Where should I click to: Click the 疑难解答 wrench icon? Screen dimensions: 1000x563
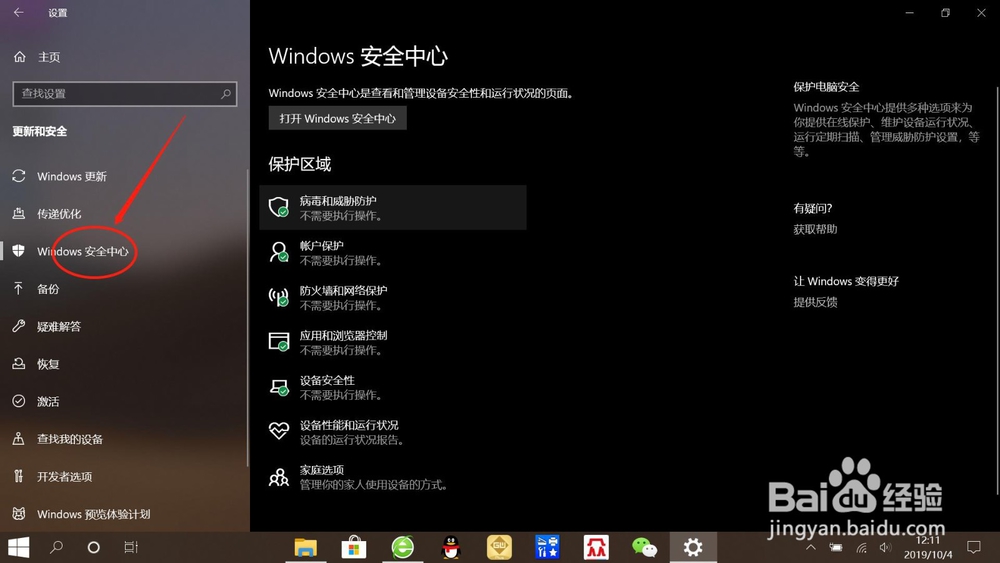click(x=19, y=326)
